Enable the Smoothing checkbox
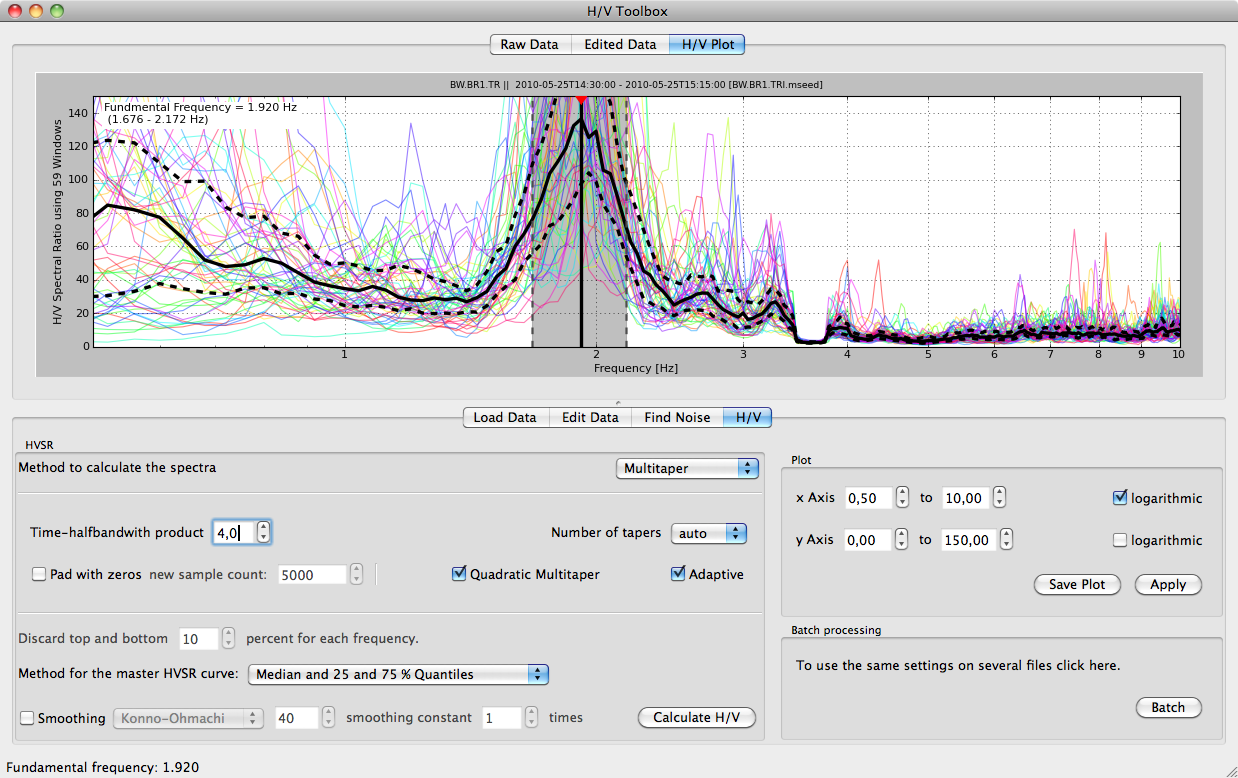The height and width of the screenshot is (778, 1238). point(27,718)
